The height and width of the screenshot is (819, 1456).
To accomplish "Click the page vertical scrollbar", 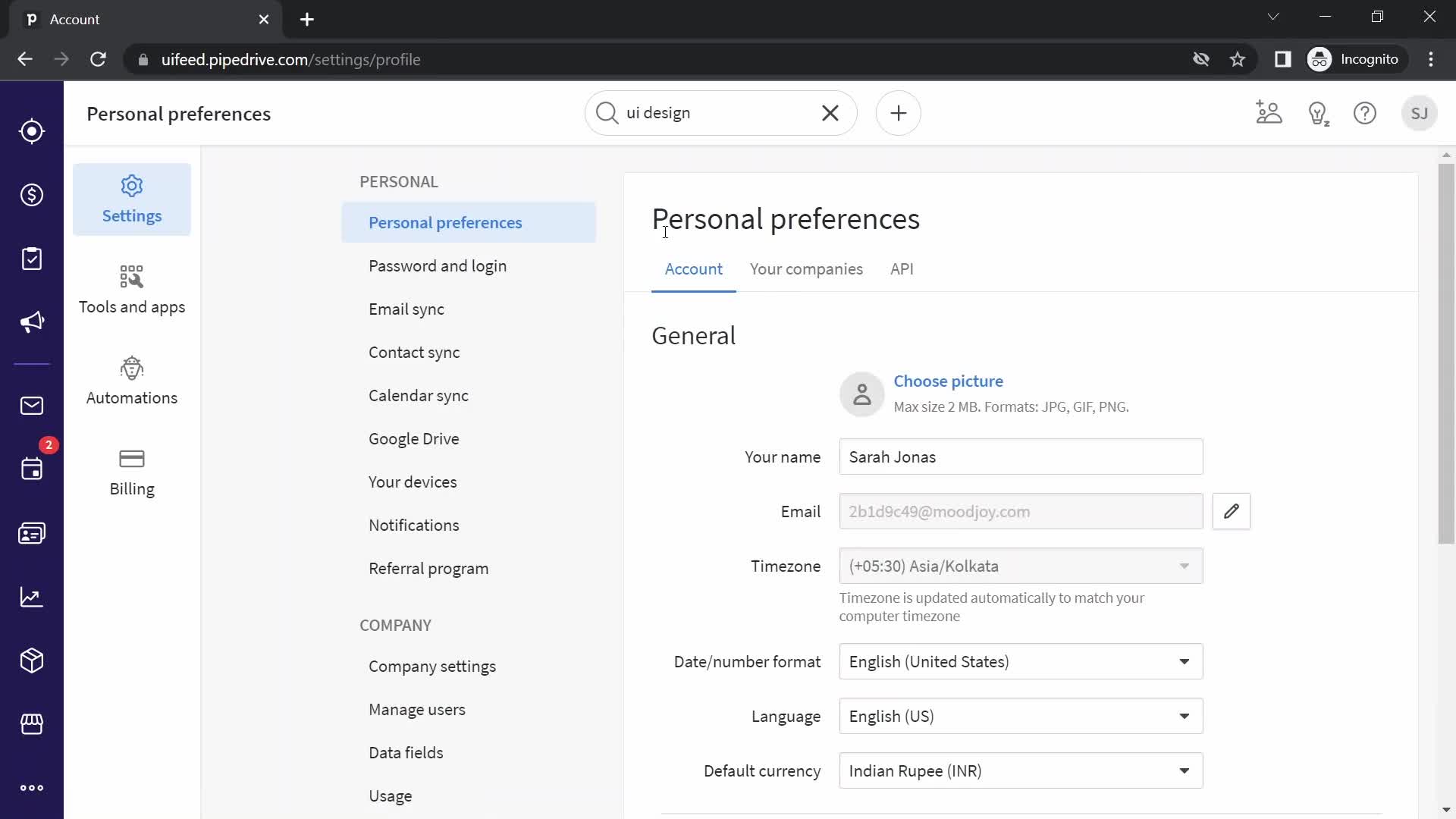I will click(x=1446, y=353).
